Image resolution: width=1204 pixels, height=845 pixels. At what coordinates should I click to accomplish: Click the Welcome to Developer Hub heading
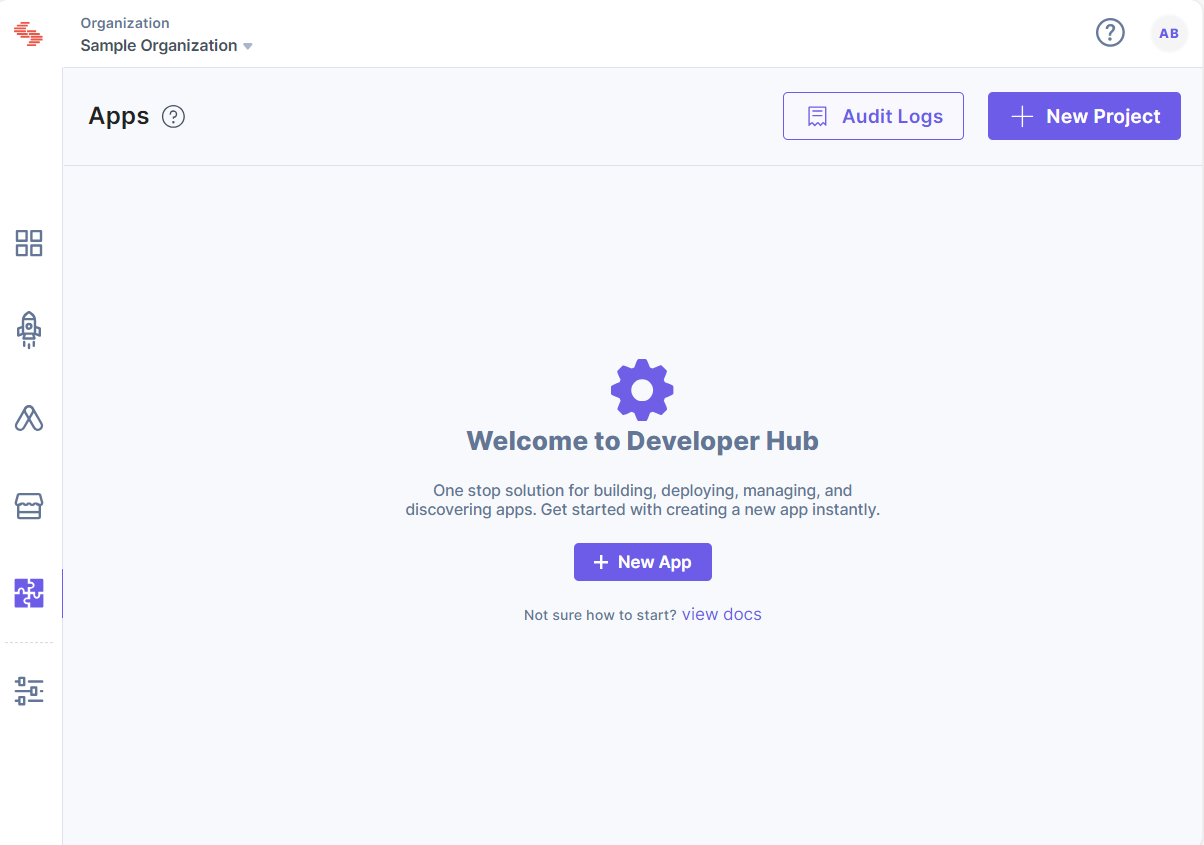click(x=643, y=441)
